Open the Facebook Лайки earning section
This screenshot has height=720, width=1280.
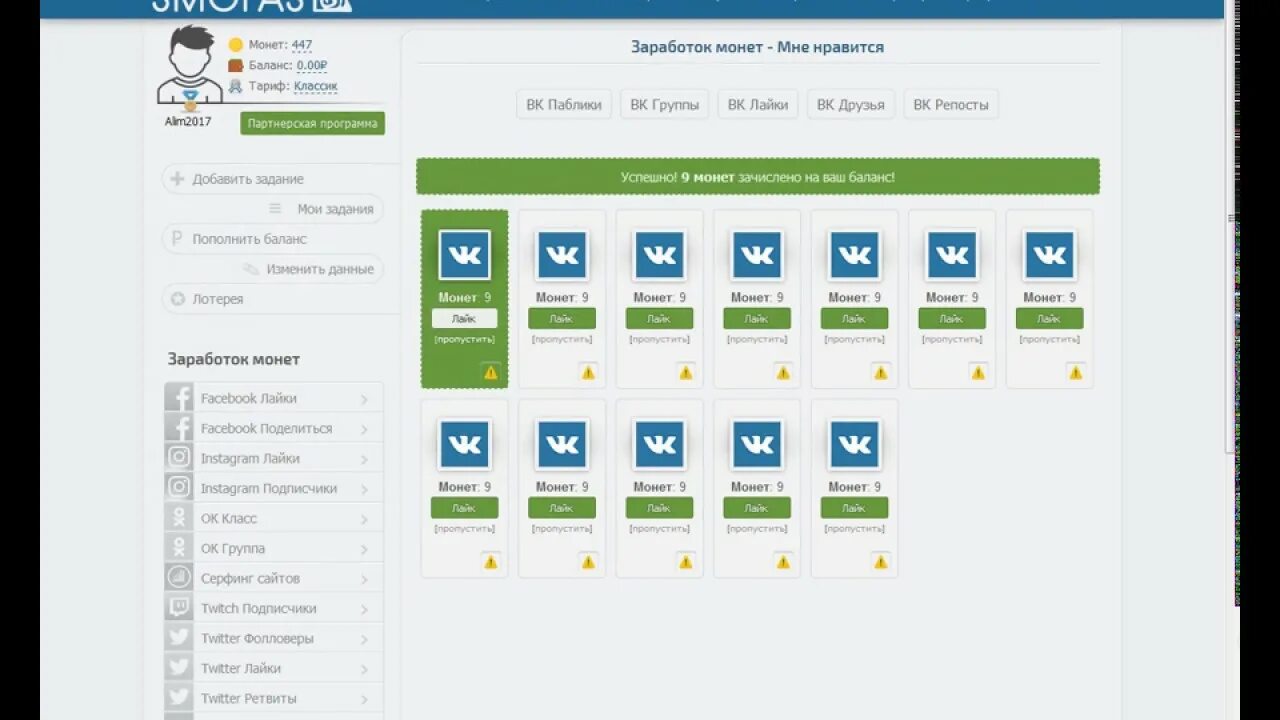coord(273,398)
